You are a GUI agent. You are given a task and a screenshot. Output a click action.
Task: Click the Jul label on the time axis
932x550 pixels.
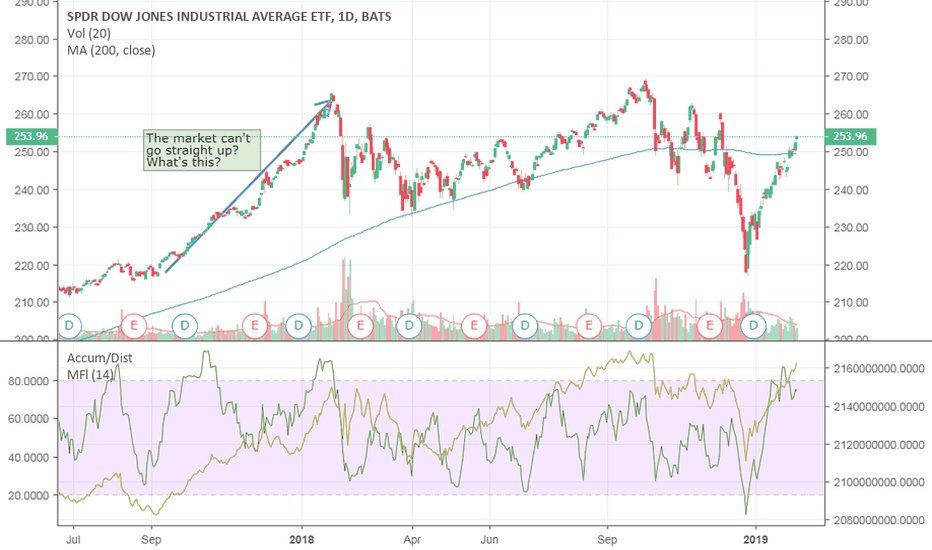tap(74, 540)
